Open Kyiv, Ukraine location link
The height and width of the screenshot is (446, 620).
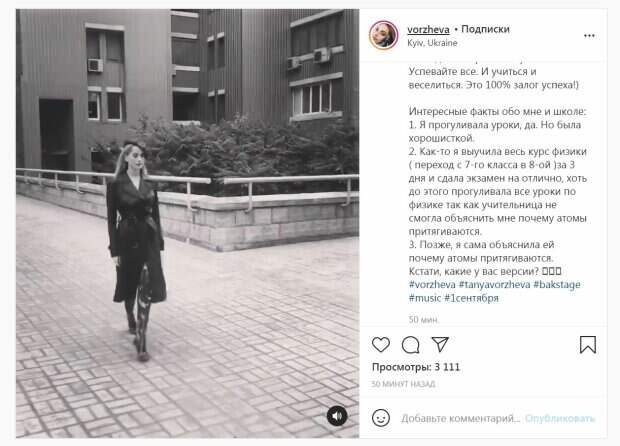(x=432, y=43)
